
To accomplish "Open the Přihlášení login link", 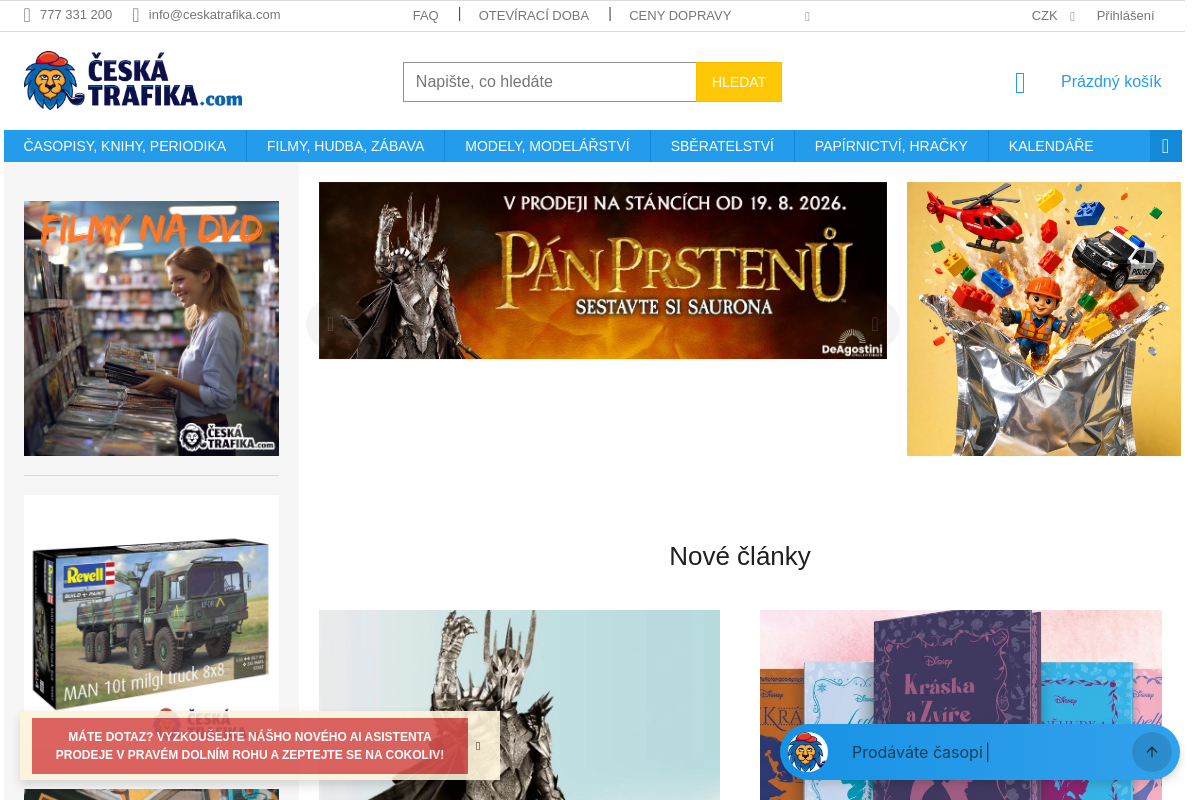I will (1125, 16).
